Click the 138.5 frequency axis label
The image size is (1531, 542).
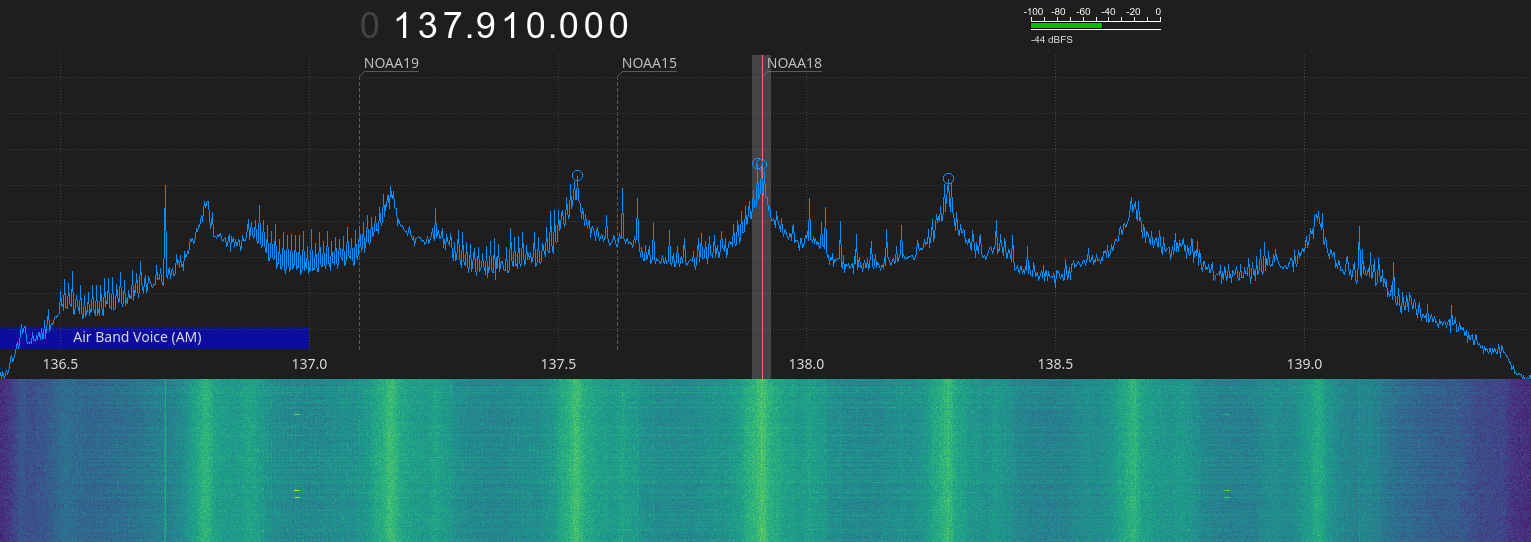click(1055, 364)
